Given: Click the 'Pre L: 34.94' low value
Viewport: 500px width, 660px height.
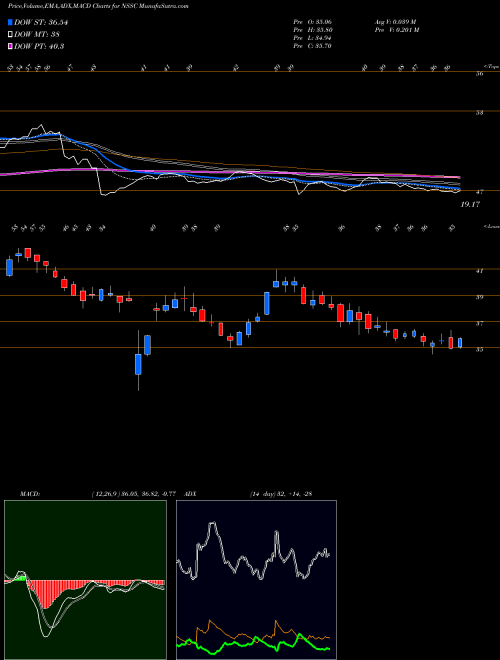Looking at the screenshot, I should 312,38.
